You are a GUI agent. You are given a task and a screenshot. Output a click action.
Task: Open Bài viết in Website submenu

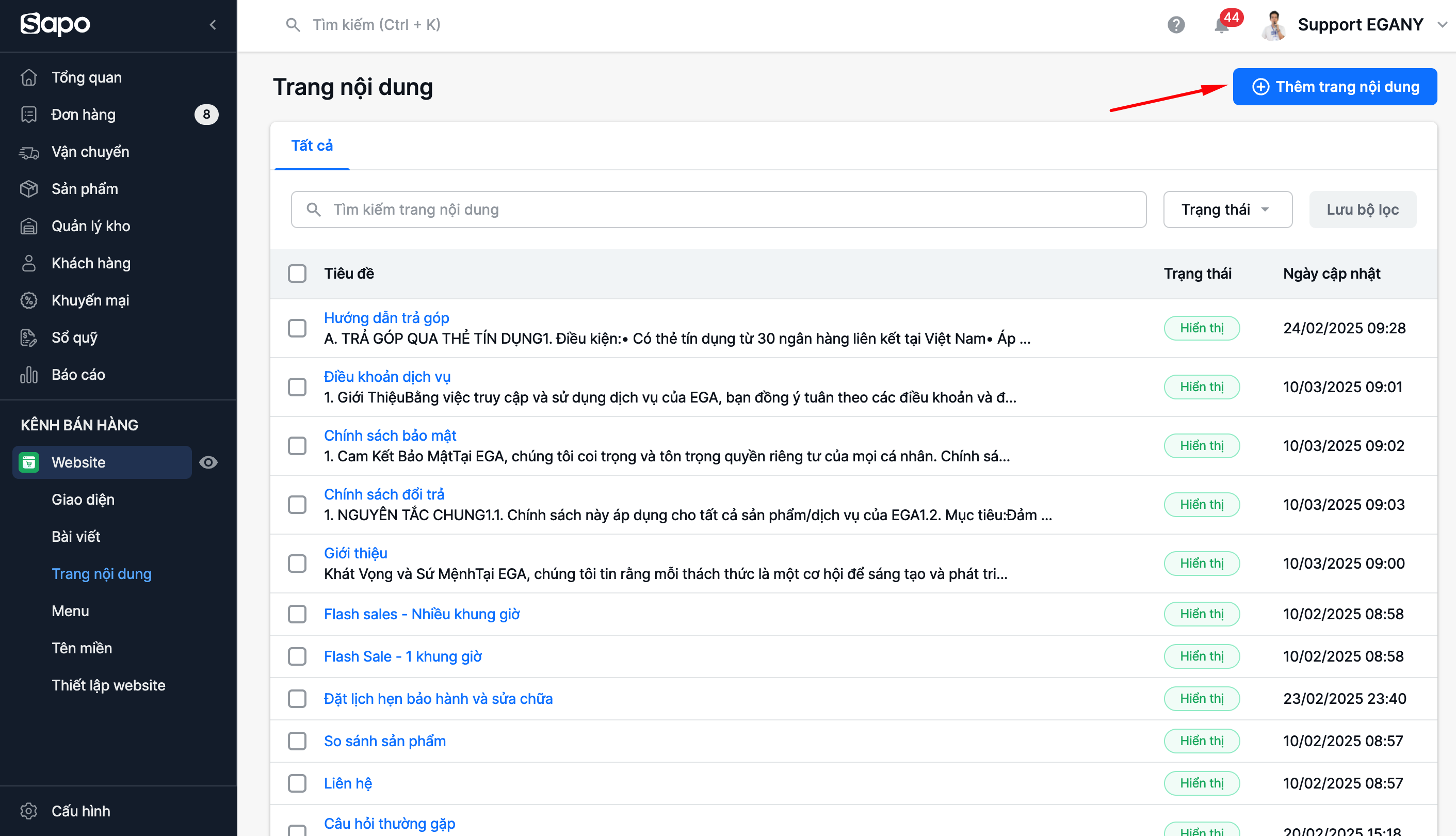coord(76,537)
